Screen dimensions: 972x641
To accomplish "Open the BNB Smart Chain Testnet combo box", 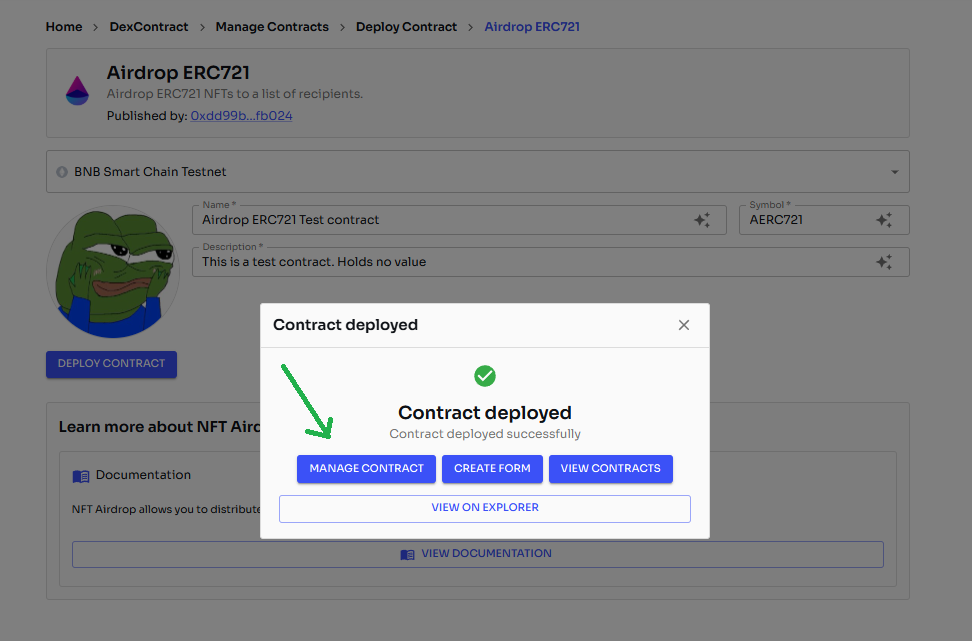I will (x=477, y=172).
